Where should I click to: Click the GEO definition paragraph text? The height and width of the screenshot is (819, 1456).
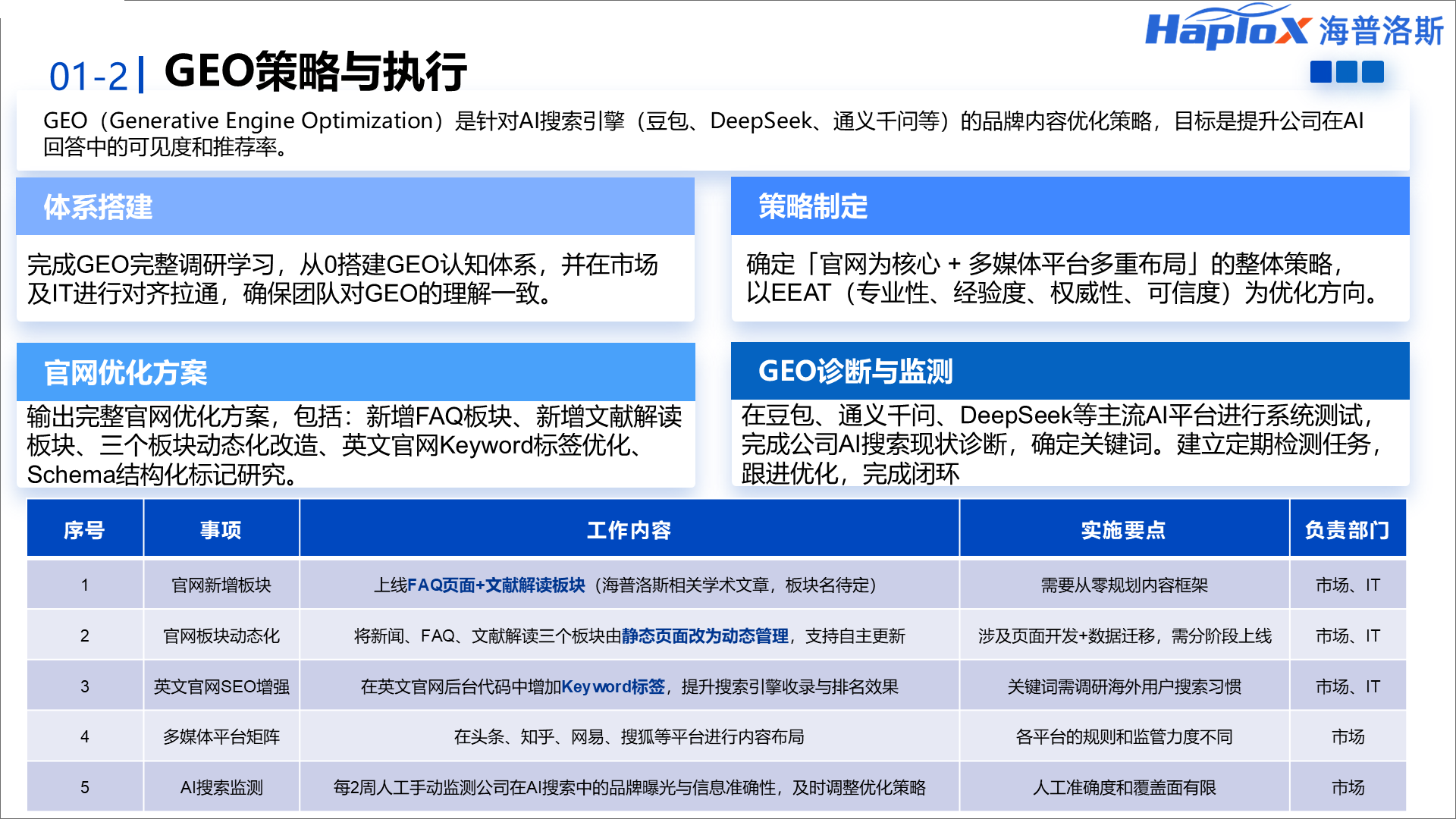pos(704,133)
